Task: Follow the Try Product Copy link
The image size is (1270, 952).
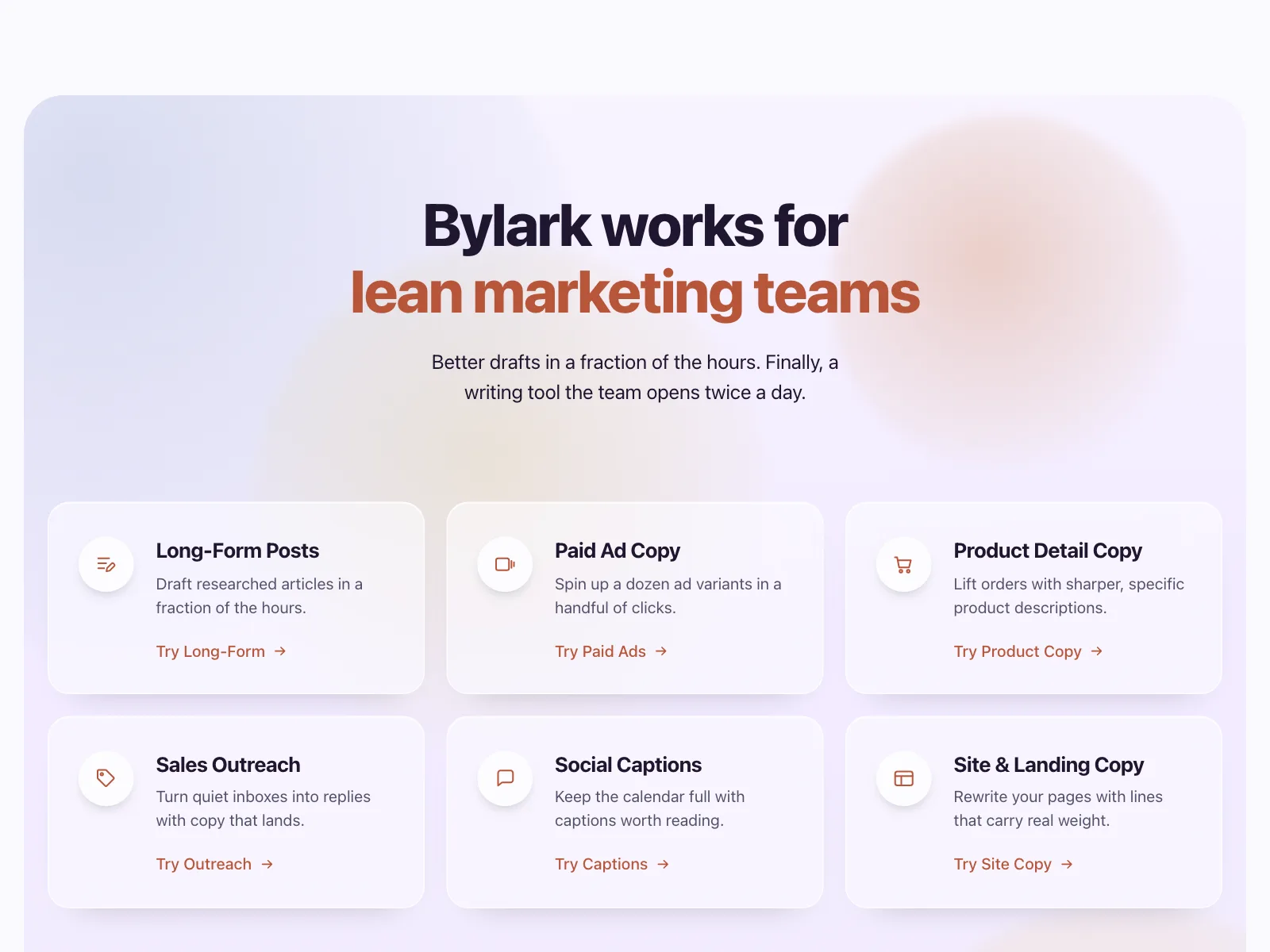Action: coord(1029,651)
